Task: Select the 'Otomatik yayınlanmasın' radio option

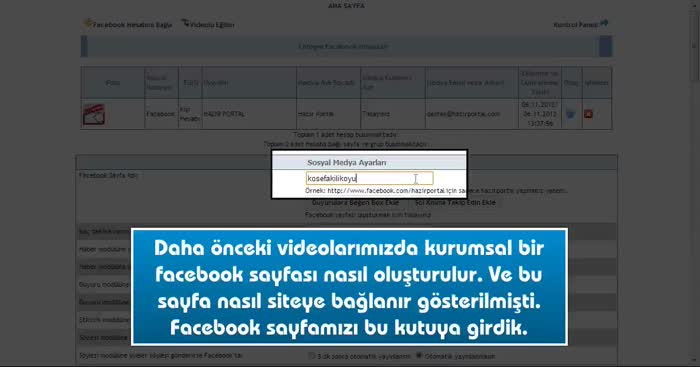Action: pos(419,356)
